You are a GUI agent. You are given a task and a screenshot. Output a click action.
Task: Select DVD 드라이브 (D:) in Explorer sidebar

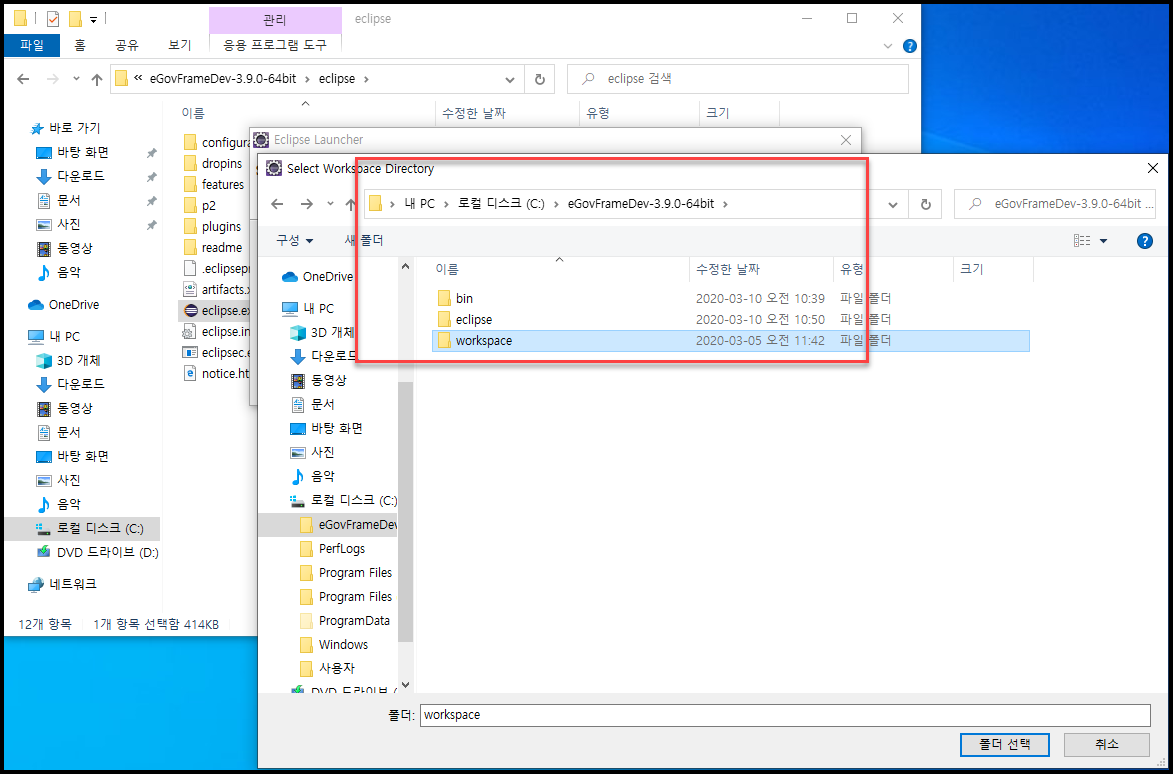(97, 552)
